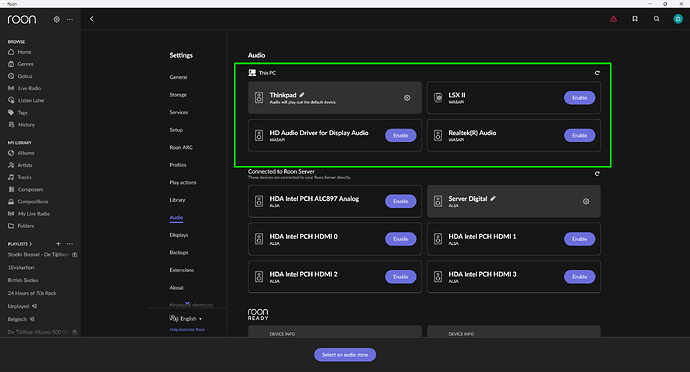Enable the LSX II audio device
The image size is (690, 372).
579,98
